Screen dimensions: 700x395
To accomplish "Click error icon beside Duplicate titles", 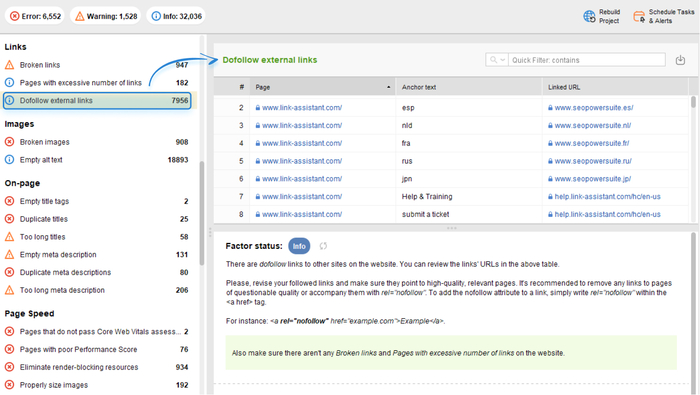I will (9, 219).
